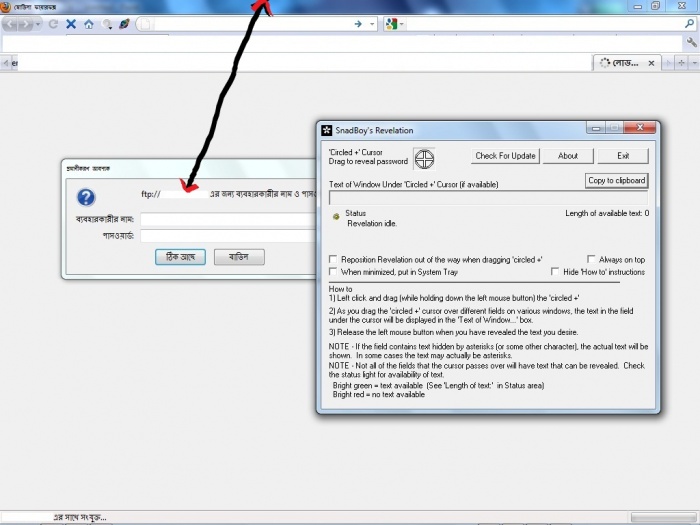
Task: Click the username field in FTP dialog
Action: click(x=228, y=219)
